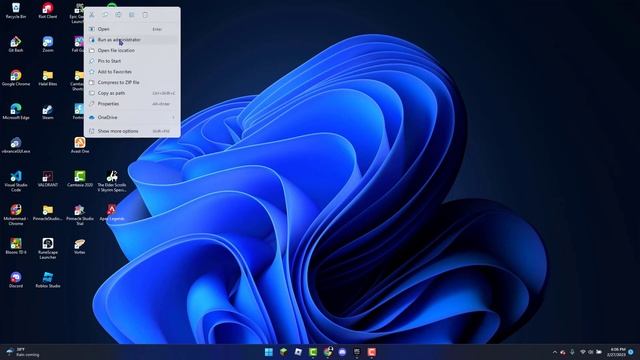Select the vibranceGUI.exe desktop shortcut
640x360 pixels.
pyautogui.click(x=16, y=145)
